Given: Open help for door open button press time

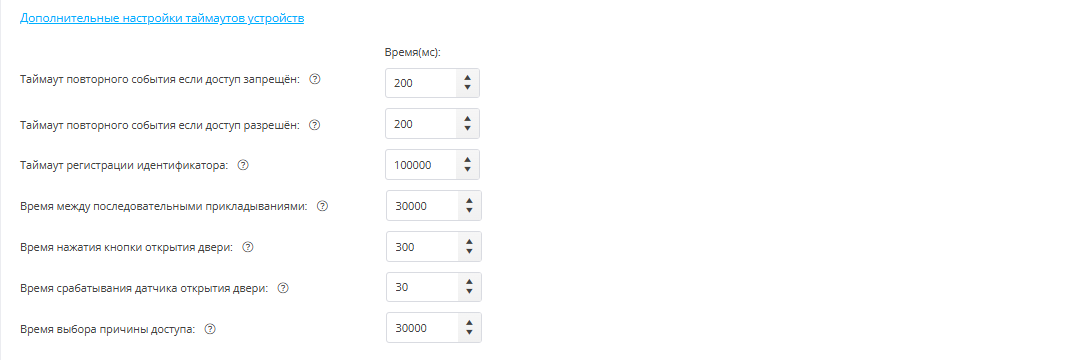Looking at the screenshot, I should pos(248,247).
